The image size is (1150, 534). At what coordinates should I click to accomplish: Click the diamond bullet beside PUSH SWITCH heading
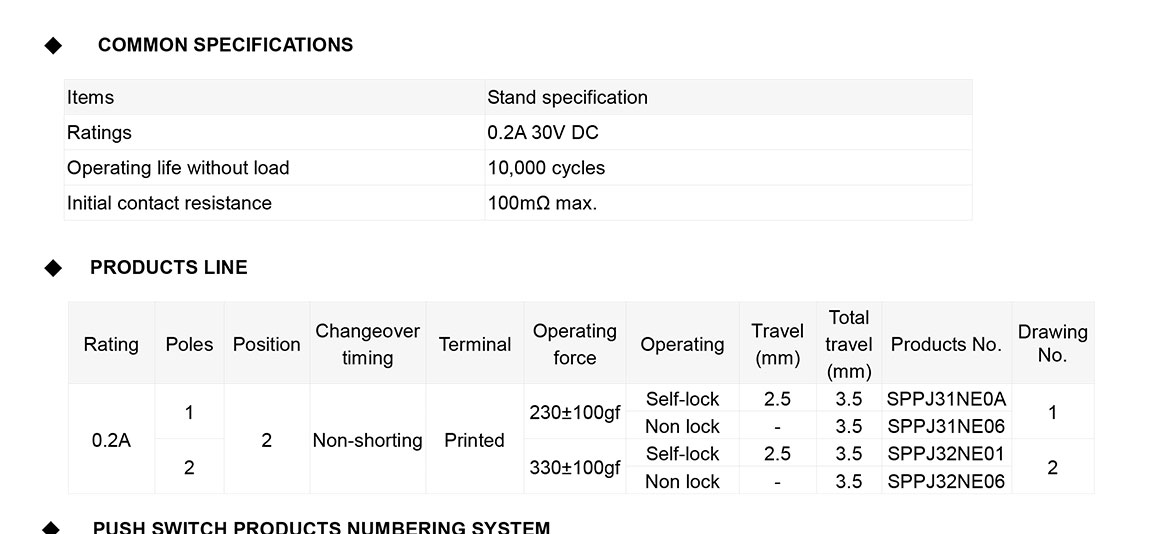[53, 527]
